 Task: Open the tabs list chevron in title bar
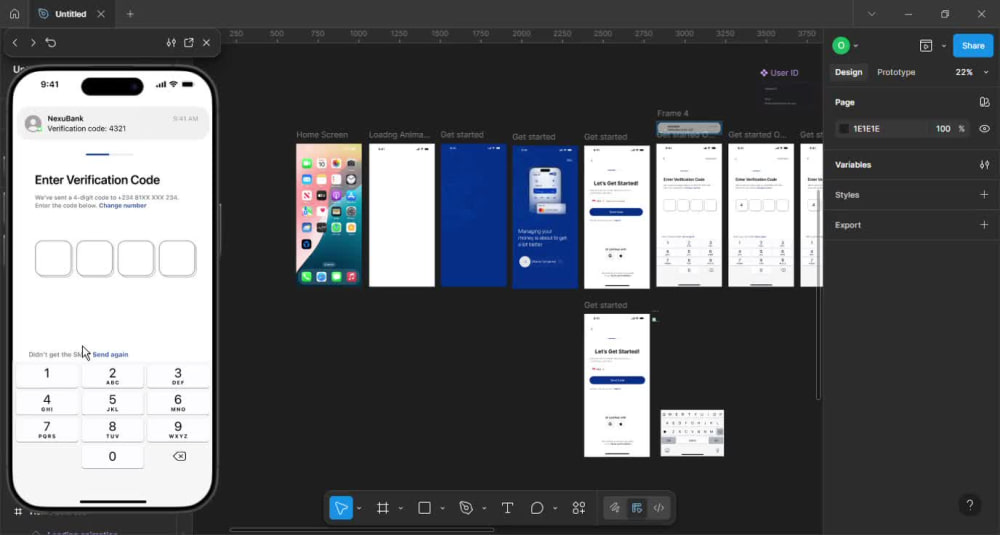871,13
